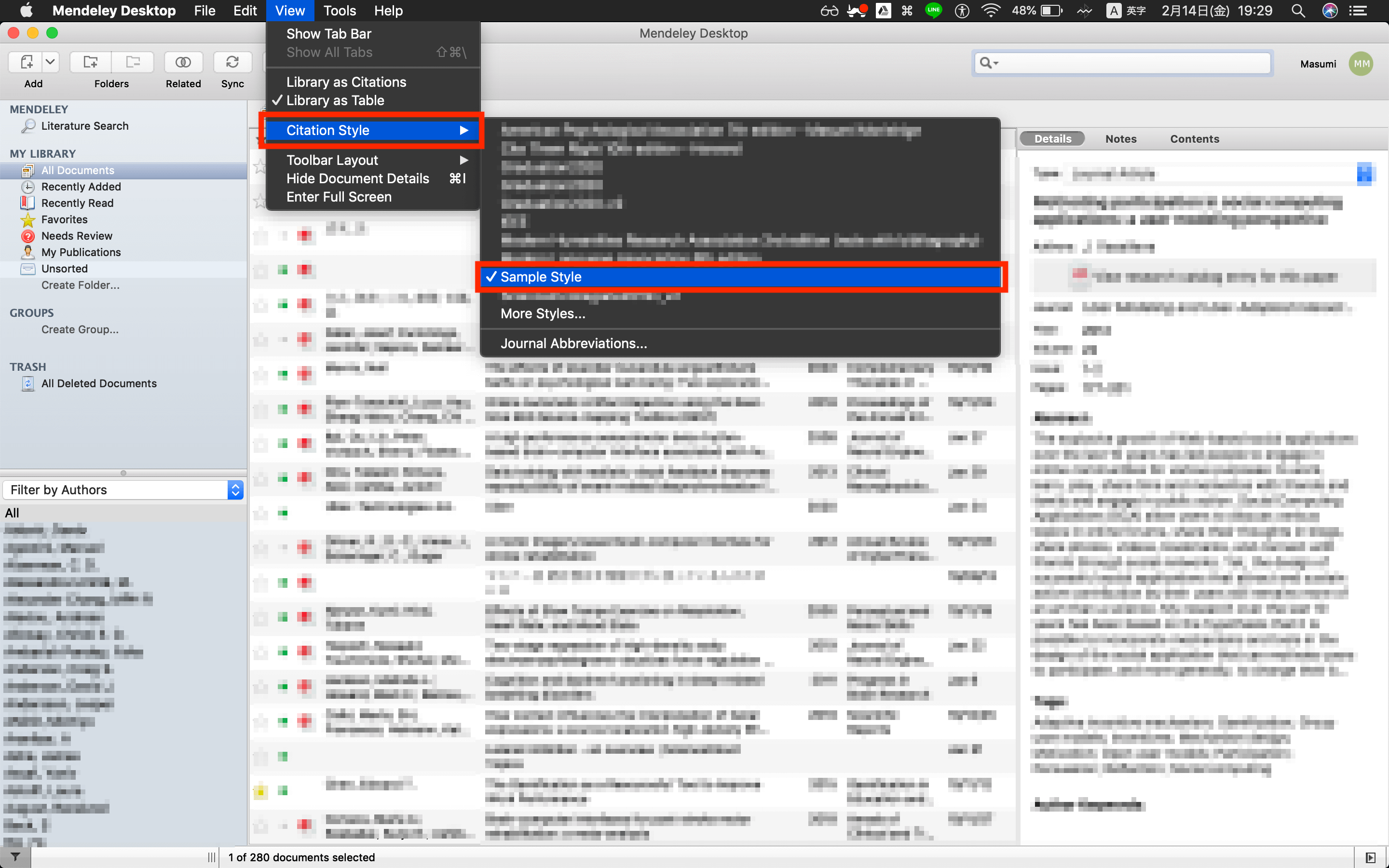
Task: Open the Tools menu
Action: pyautogui.click(x=339, y=10)
